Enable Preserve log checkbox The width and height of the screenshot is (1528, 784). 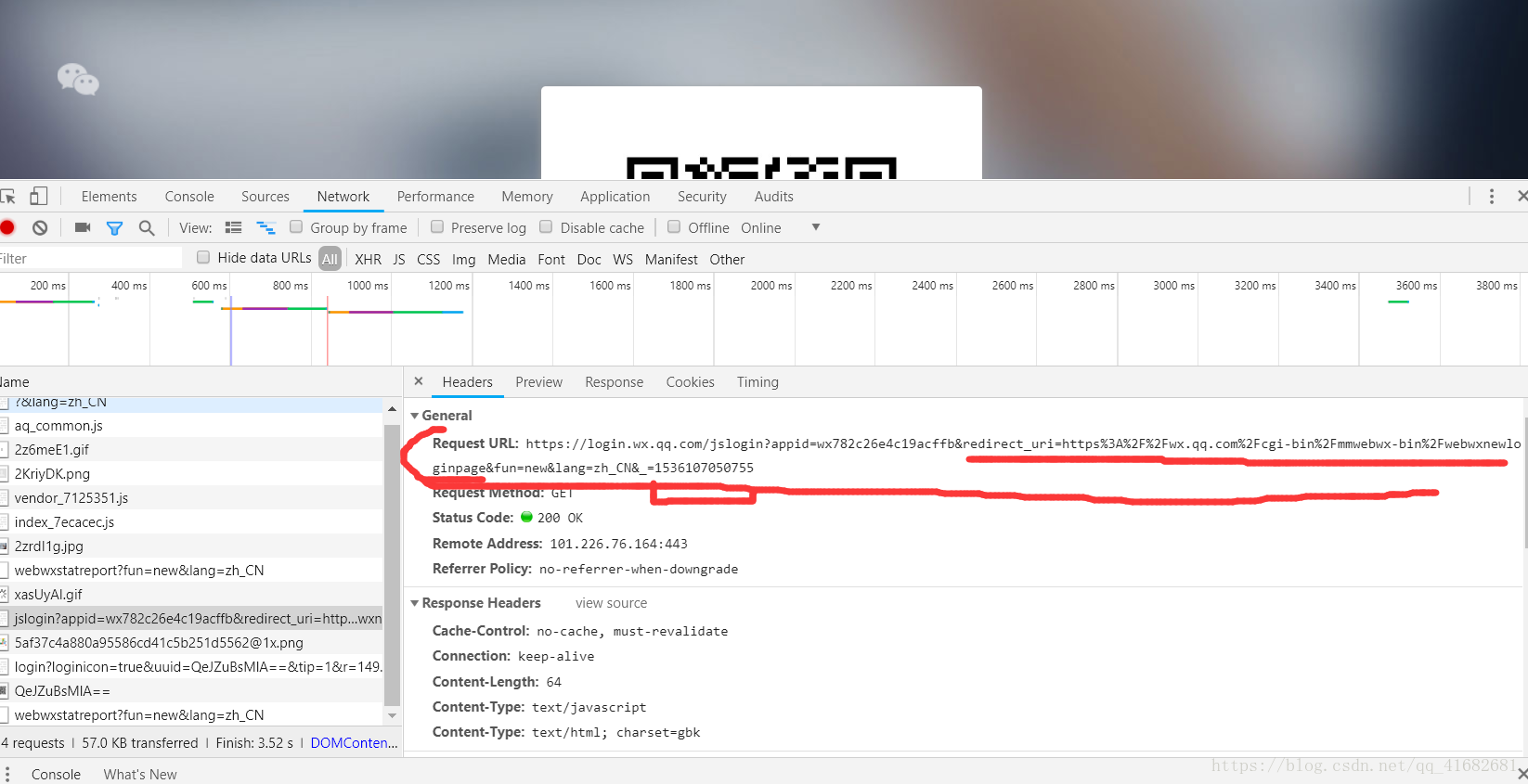pos(437,226)
